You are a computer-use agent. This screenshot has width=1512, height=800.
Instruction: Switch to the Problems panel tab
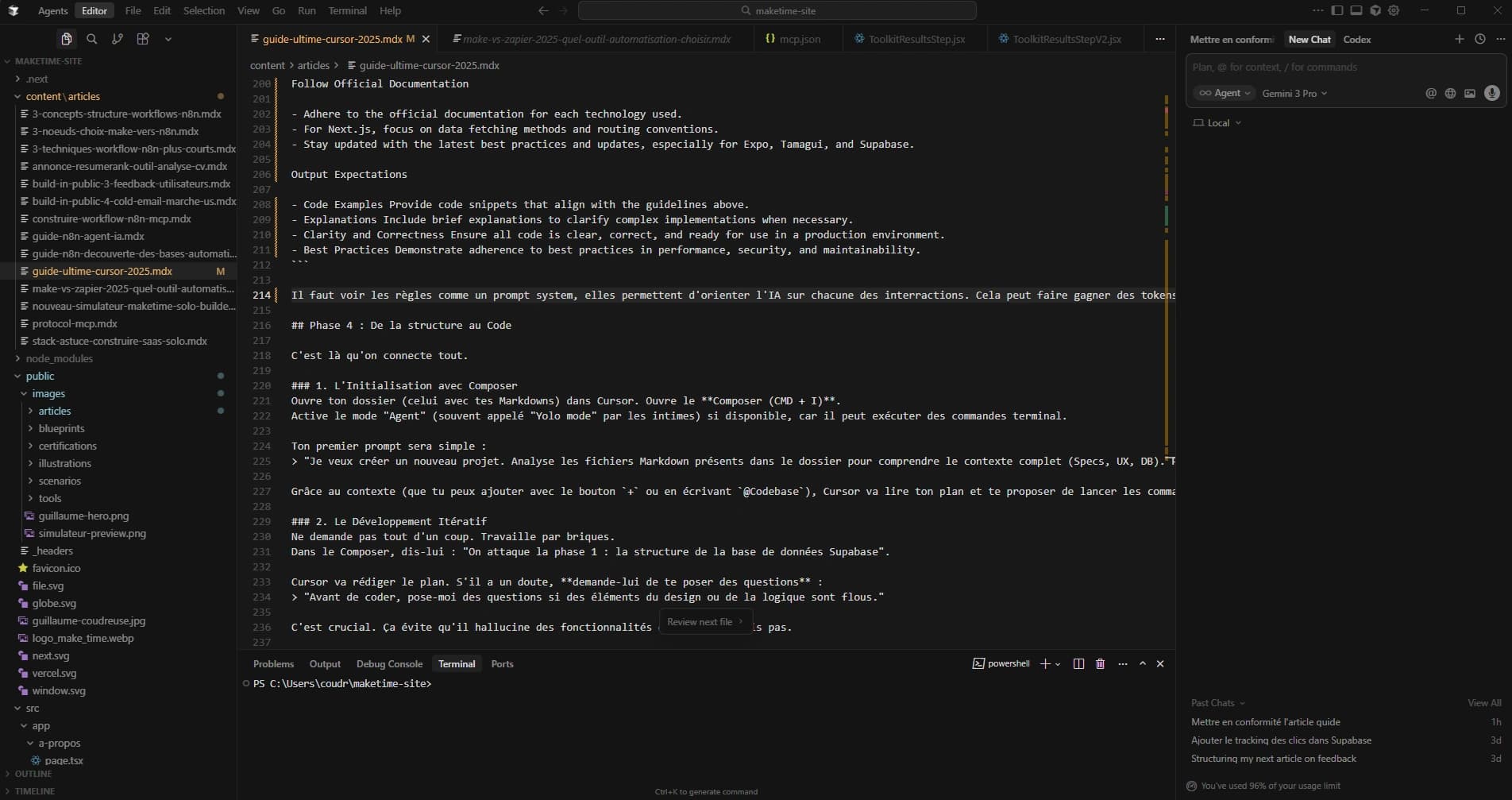click(x=273, y=664)
